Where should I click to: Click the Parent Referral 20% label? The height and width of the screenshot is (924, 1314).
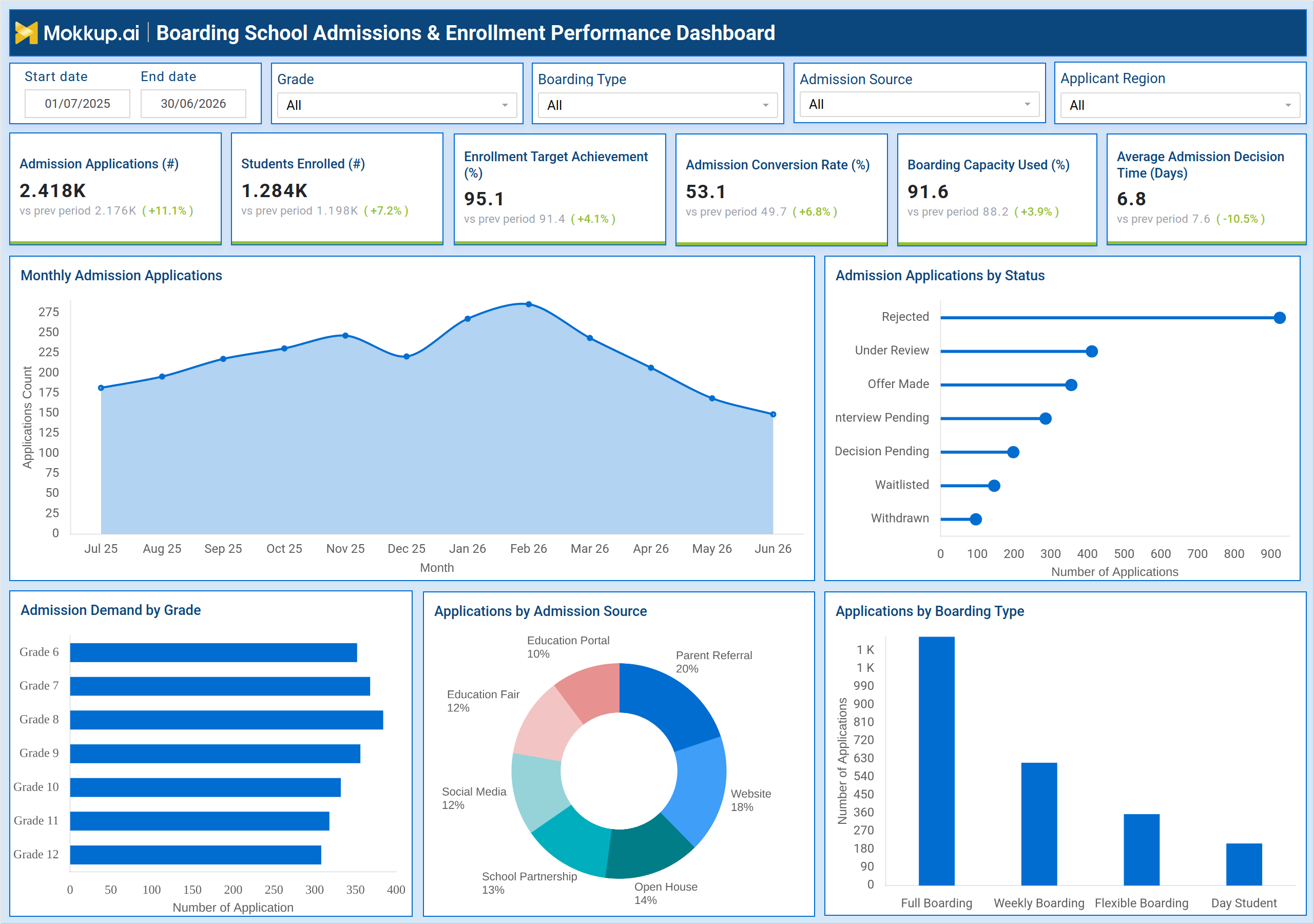coord(713,662)
